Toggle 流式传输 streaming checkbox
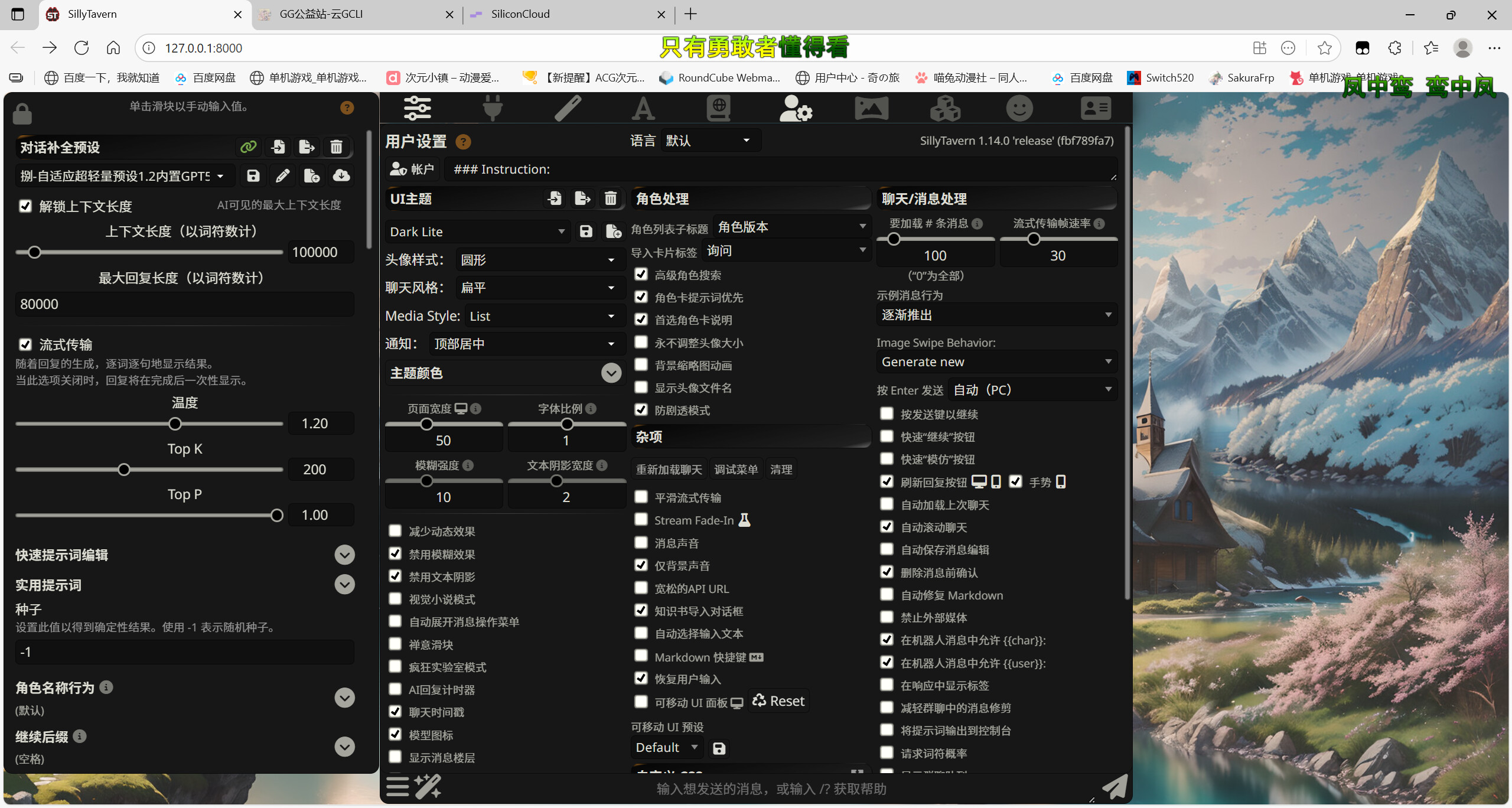The height and width of the screenshot is (808, 1512). click(x=25, y=344)
